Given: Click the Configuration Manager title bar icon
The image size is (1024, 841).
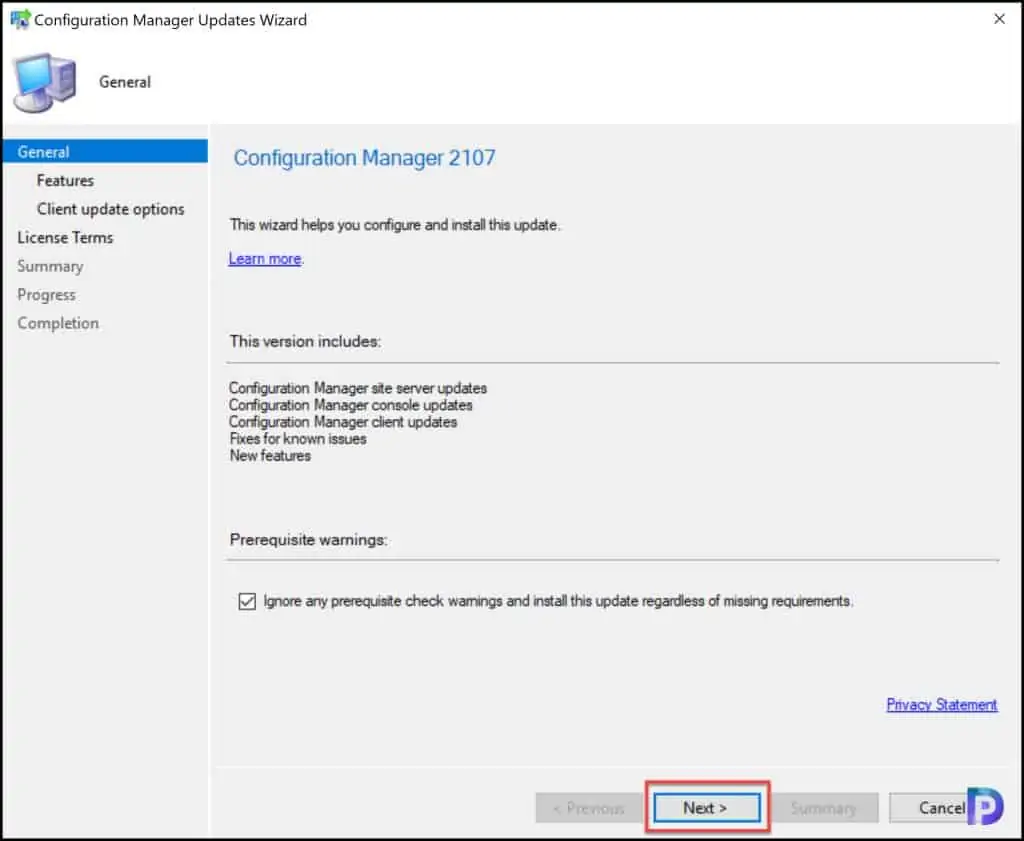Looking at the screenshot, I should coord(20,19).
